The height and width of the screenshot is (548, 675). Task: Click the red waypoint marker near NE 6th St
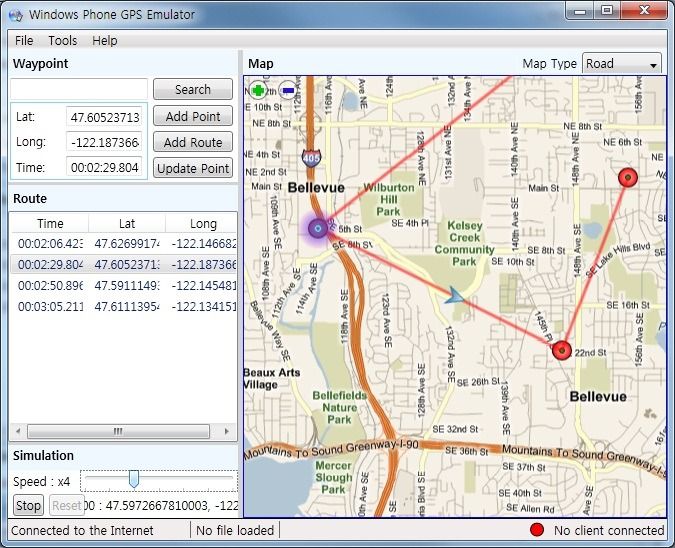tap(628, 177)
